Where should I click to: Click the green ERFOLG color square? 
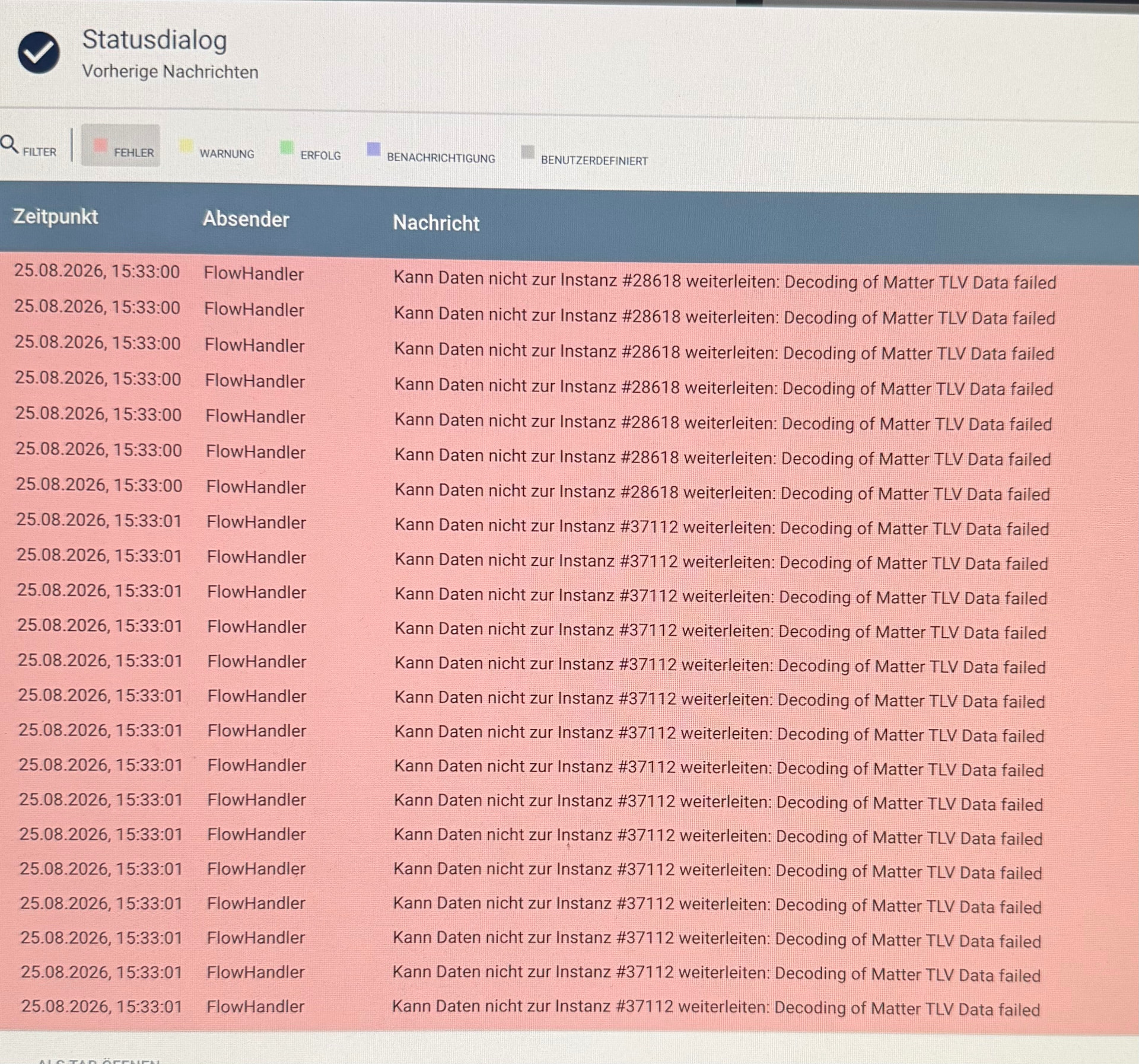click(x=287, y=147)
